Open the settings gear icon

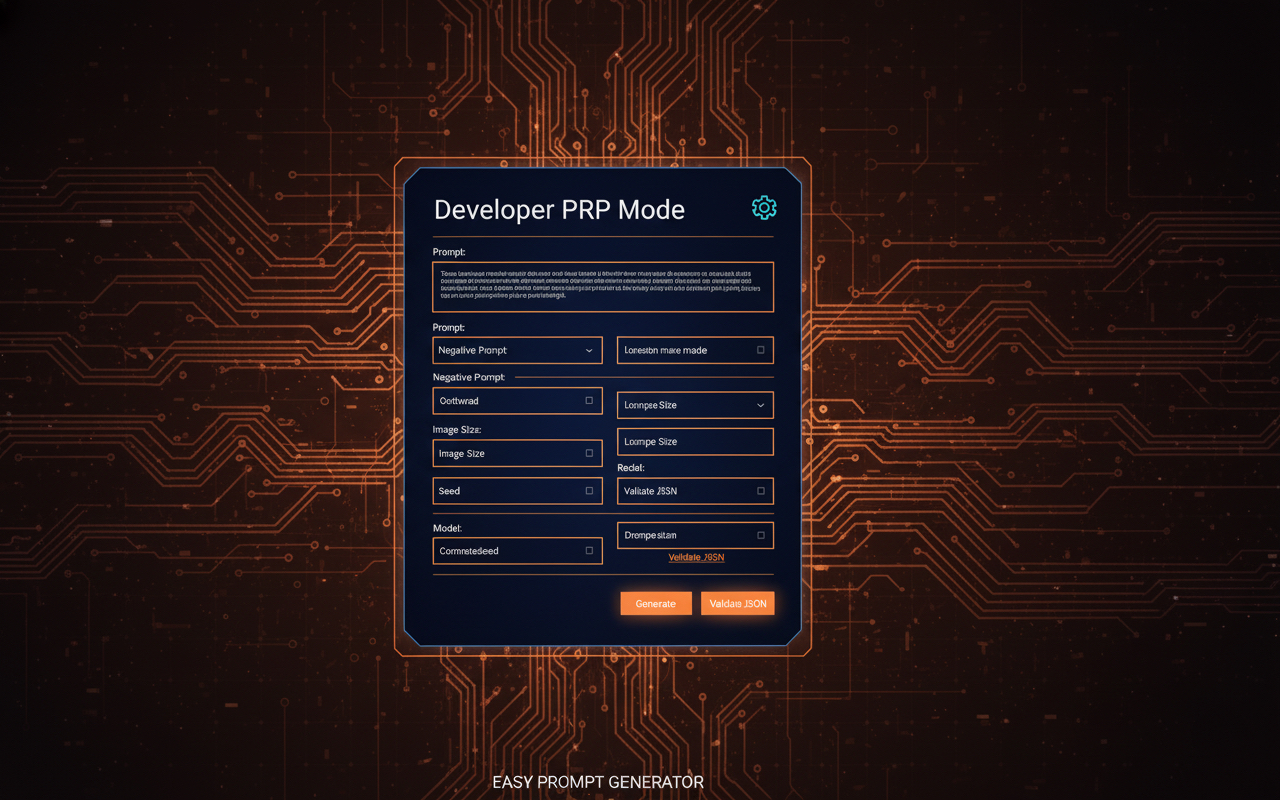763,207
